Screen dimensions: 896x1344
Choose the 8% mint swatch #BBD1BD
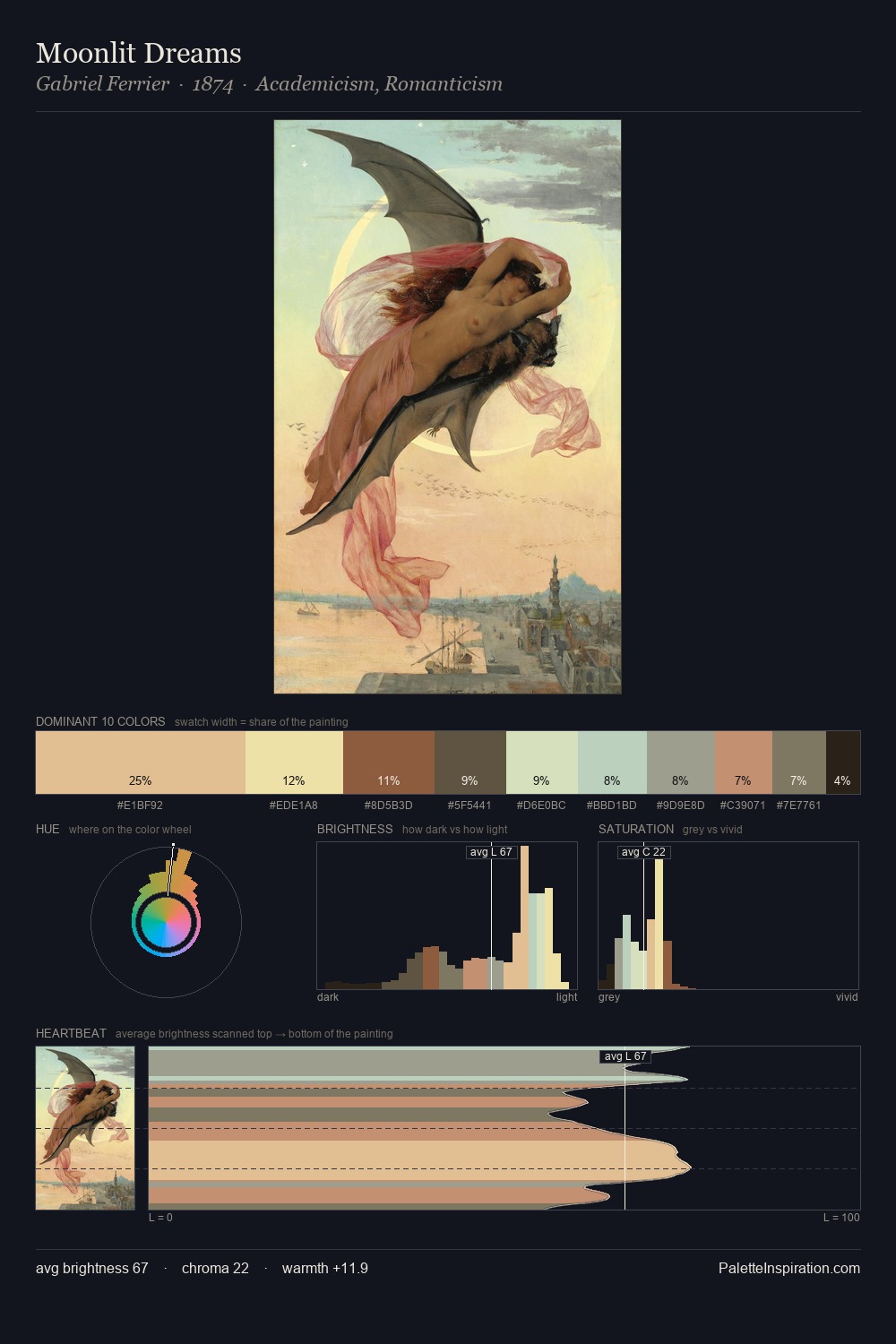click(x=612, y=762)
